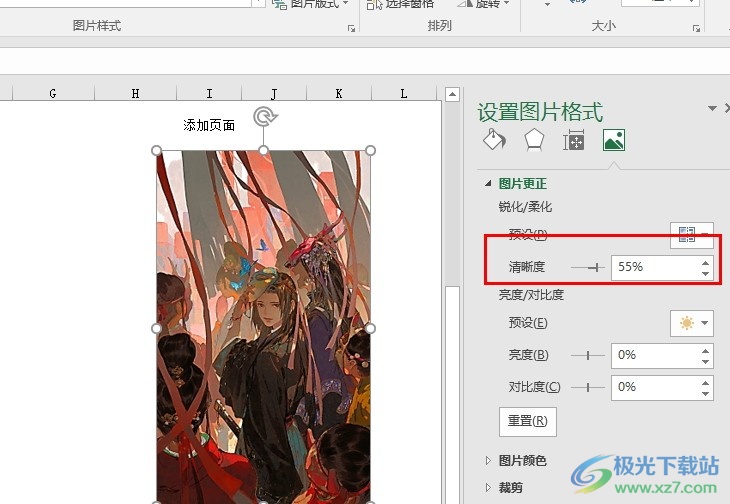
Task: Increase 对比度 value with up spinner
Action: [706, 383]
